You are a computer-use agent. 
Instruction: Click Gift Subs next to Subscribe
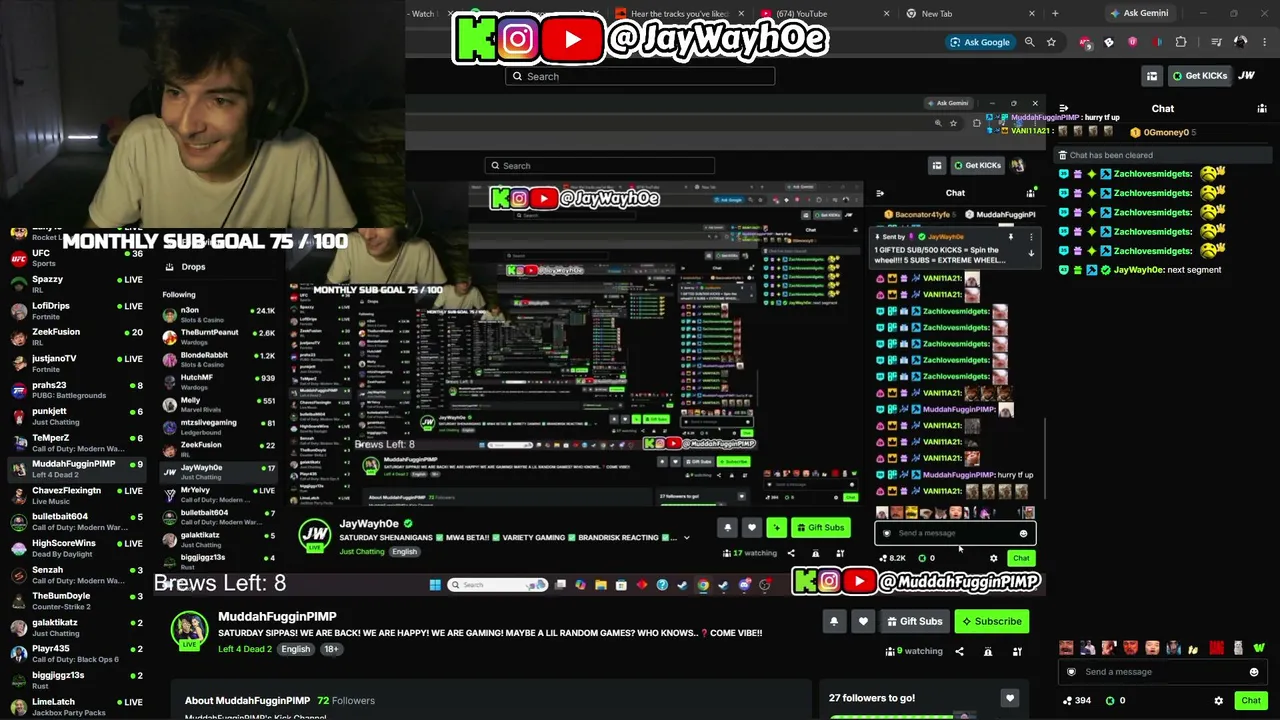[914, 622]
